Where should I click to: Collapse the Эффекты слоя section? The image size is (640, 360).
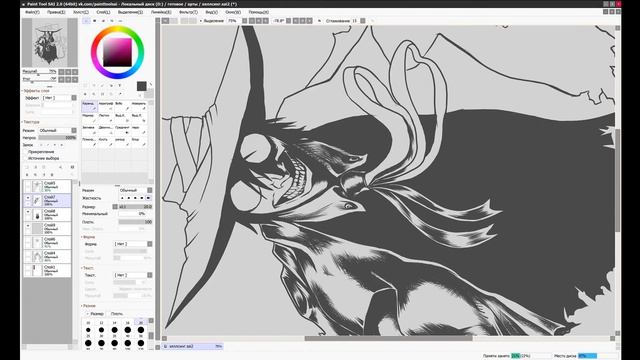point(35,91)
